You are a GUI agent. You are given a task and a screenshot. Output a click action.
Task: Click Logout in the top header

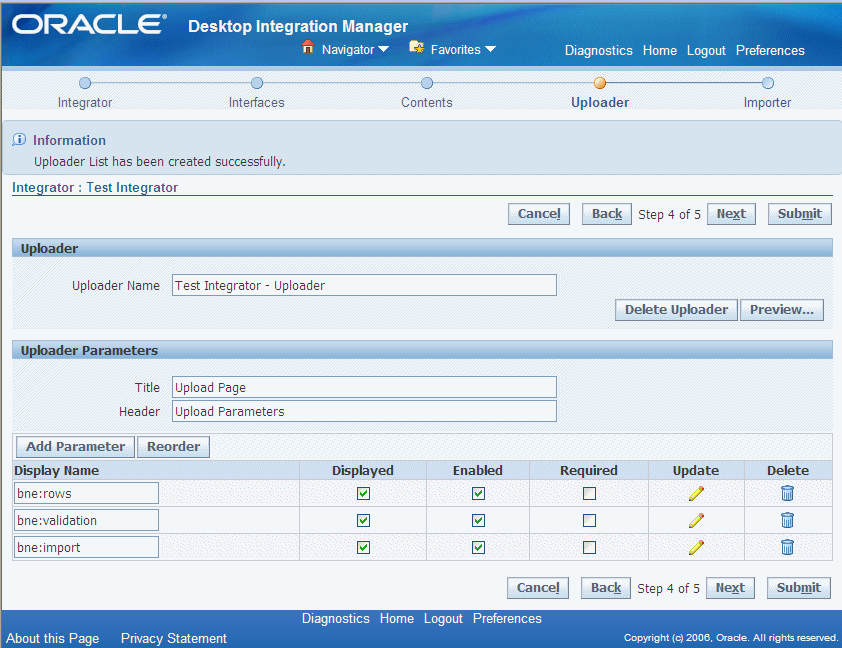[706, 50]
